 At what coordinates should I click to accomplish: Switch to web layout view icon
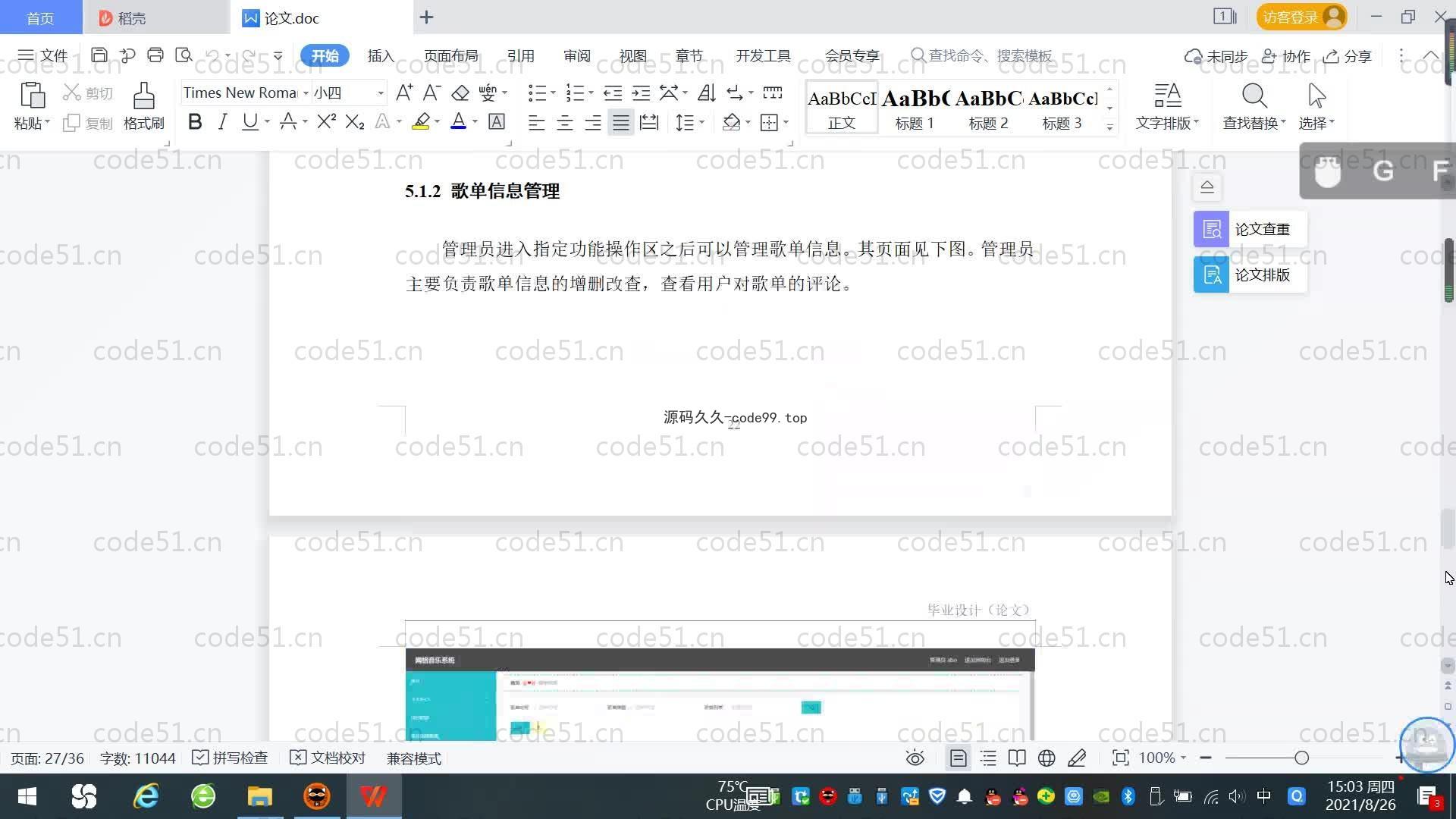(1046, 758)
